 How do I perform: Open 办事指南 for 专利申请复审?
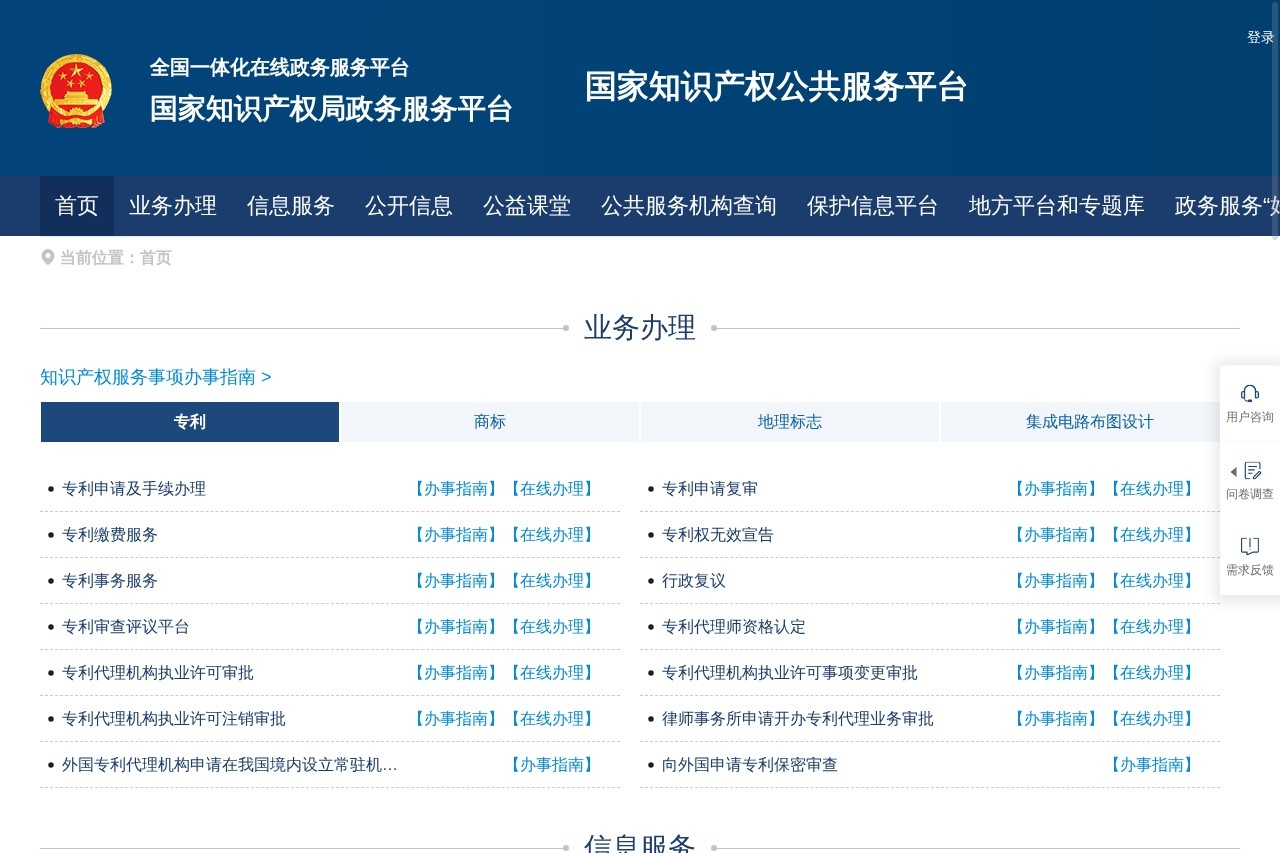pos(1055,489)
